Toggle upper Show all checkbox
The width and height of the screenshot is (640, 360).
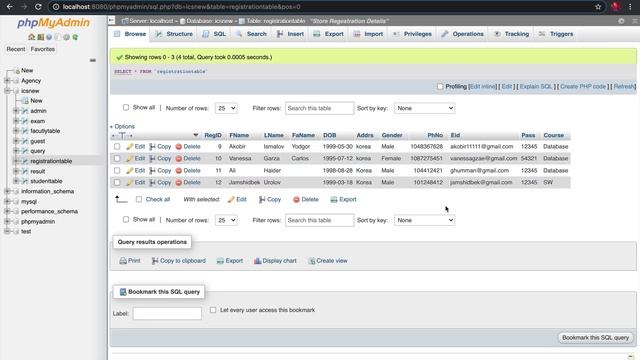click(126, 107)
